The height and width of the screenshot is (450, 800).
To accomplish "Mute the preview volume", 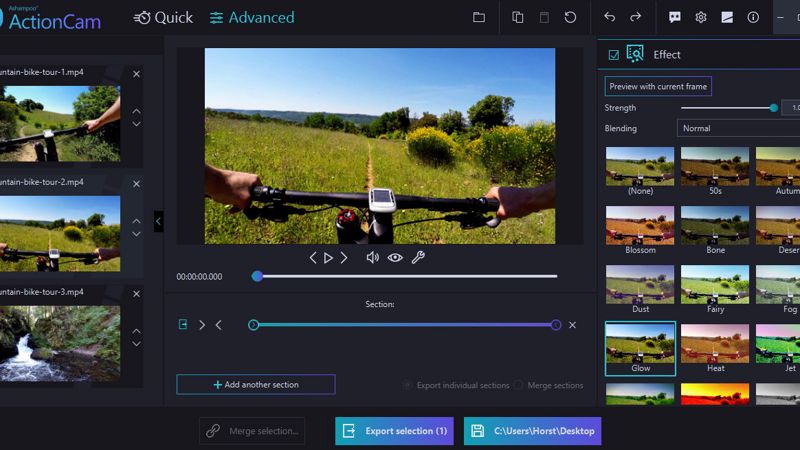I will tap(372, 258).
